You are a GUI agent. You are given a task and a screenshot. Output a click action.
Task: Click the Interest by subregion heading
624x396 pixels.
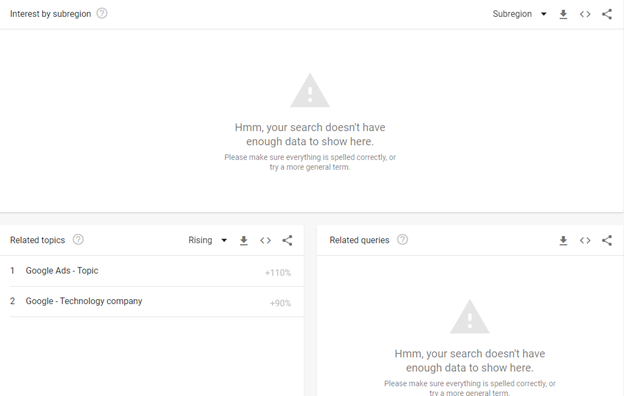(51, 14)
